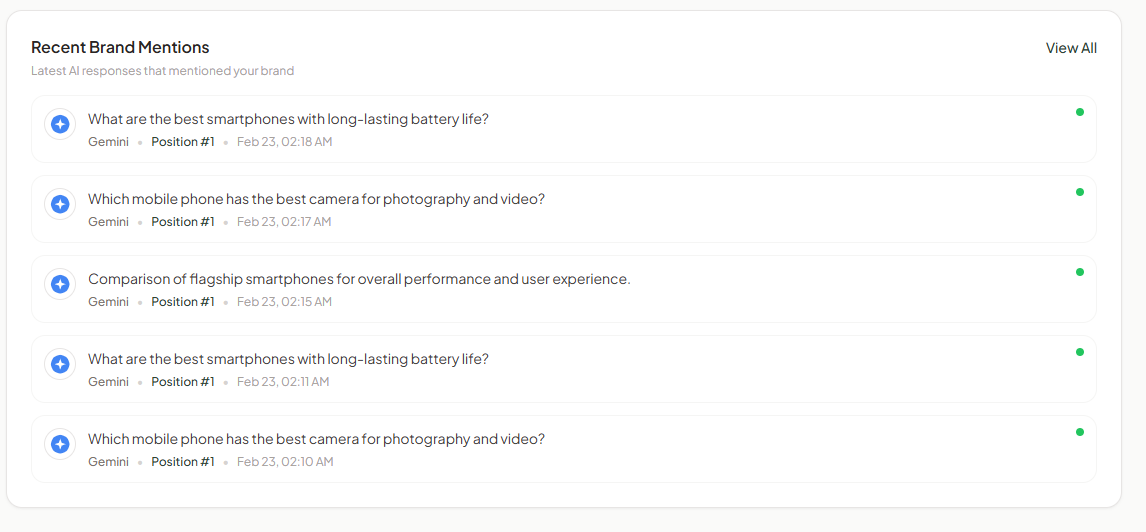
Task: Click green status dot on 02:18 AM mention
Action: pos(1079,112)
